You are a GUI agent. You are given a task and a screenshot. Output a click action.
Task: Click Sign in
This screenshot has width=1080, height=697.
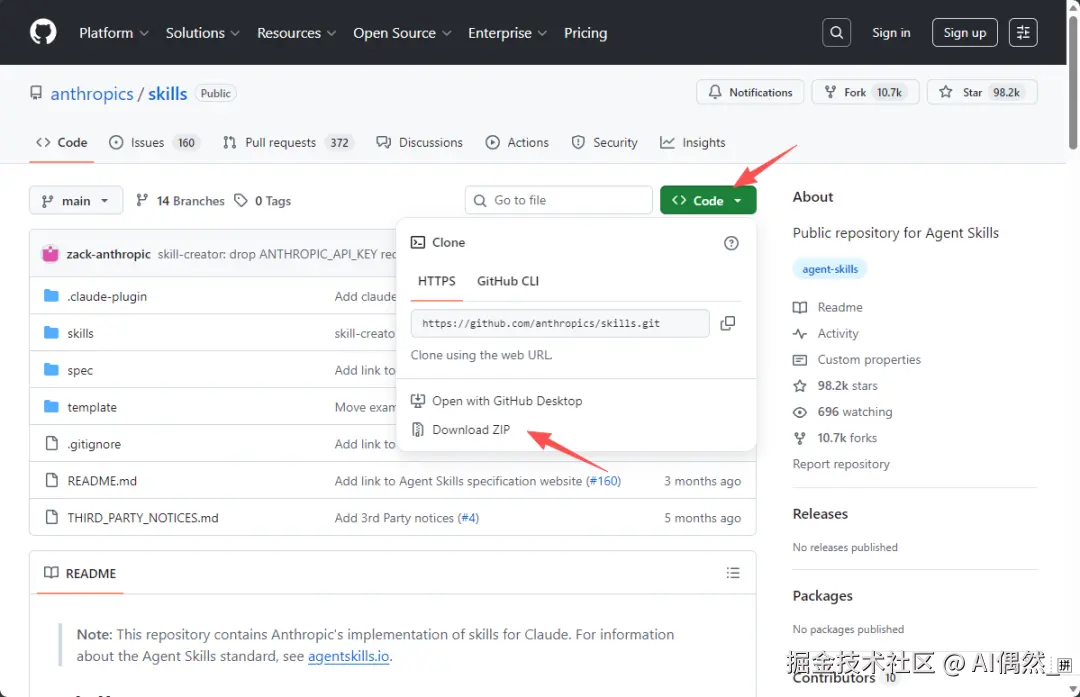pyautogui.click(x=891, y=32)
